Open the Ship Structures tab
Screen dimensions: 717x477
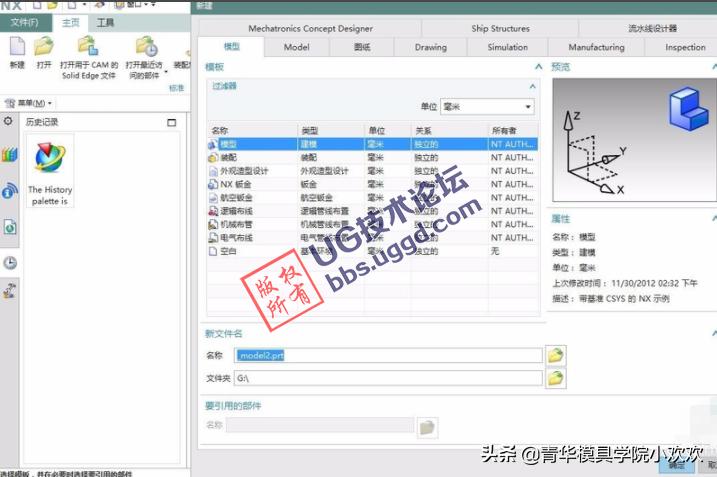click(500, 28)
